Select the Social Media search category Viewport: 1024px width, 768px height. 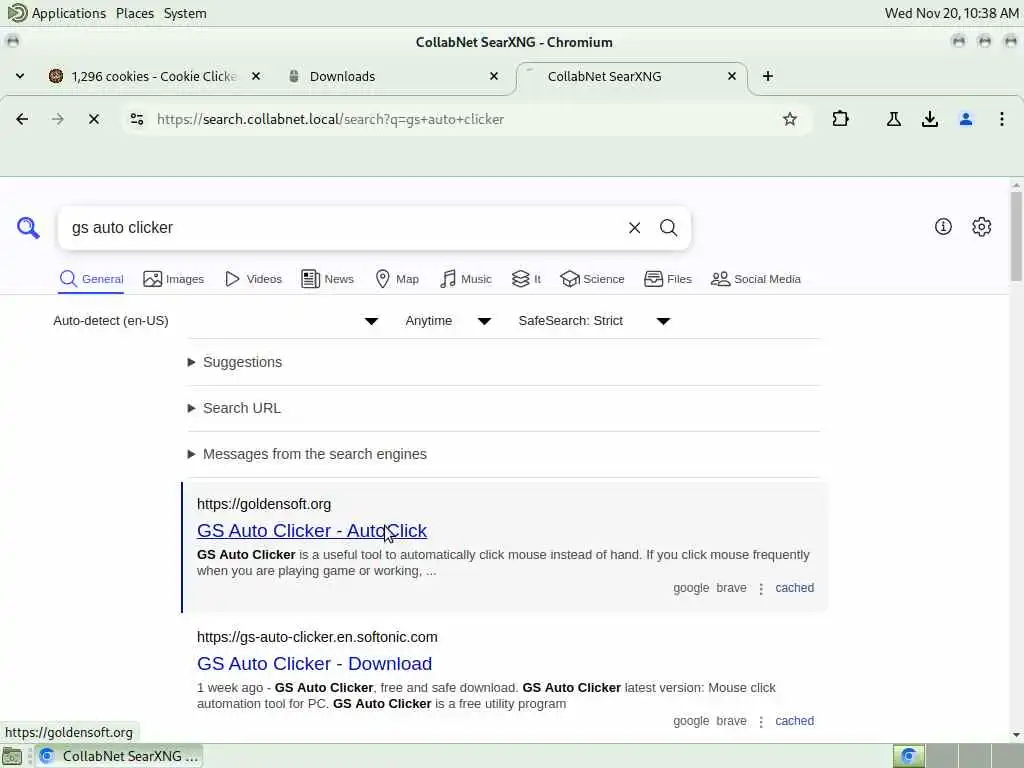[x=755, y=279]
